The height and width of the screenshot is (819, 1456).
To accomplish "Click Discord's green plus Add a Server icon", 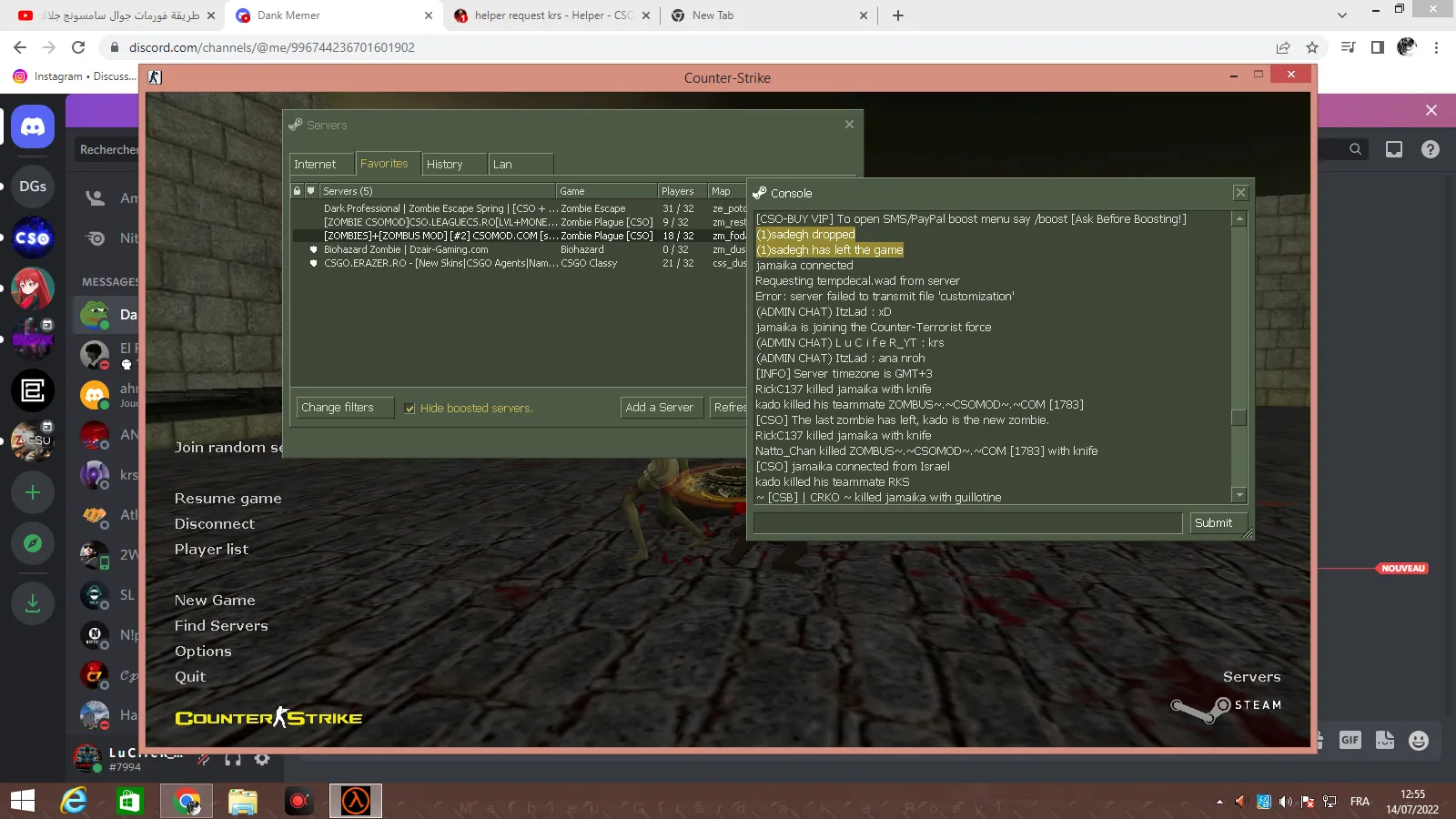I will [x=33, y=492].
